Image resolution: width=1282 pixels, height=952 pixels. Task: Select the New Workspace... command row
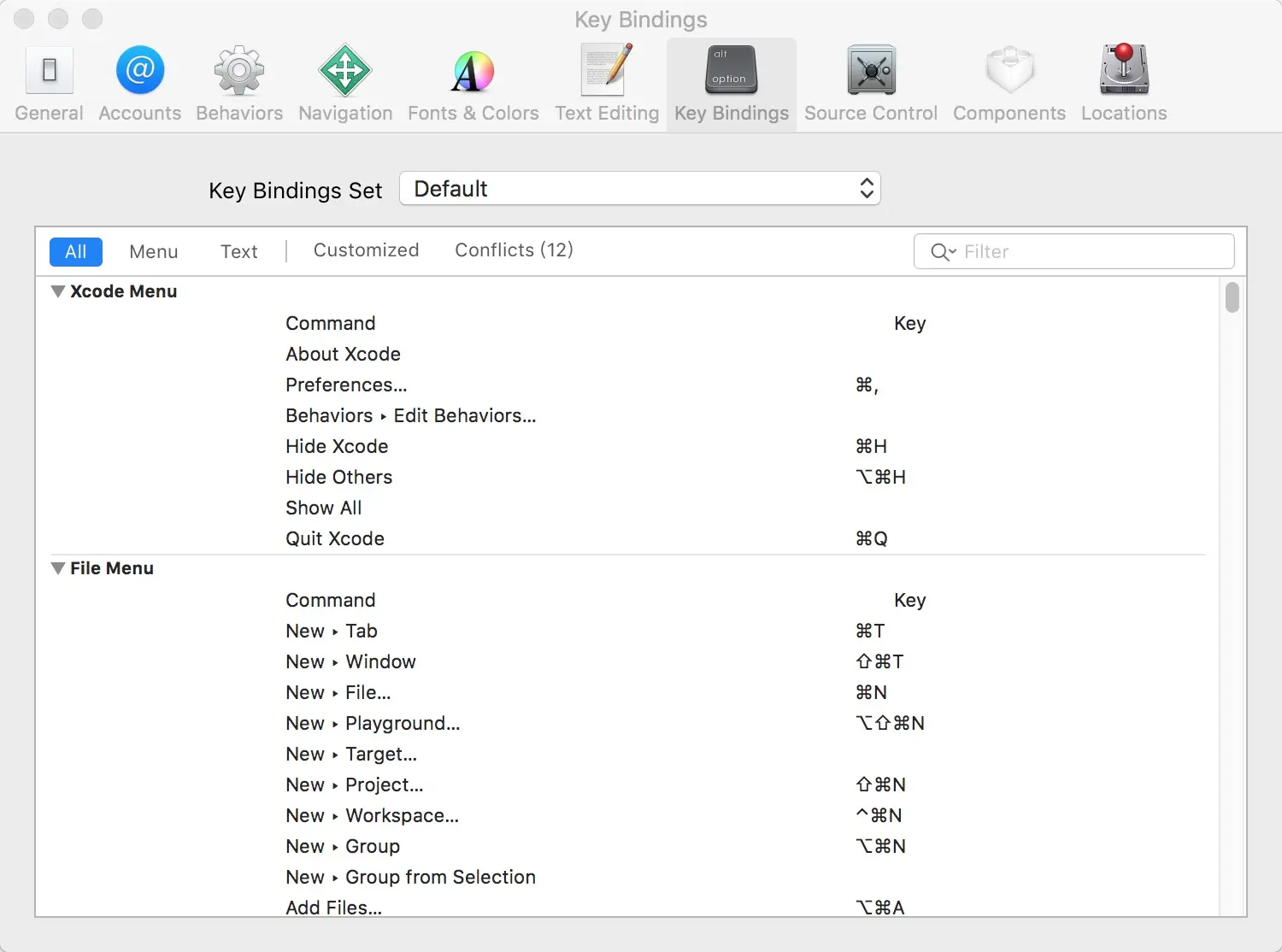coord(628,815)
